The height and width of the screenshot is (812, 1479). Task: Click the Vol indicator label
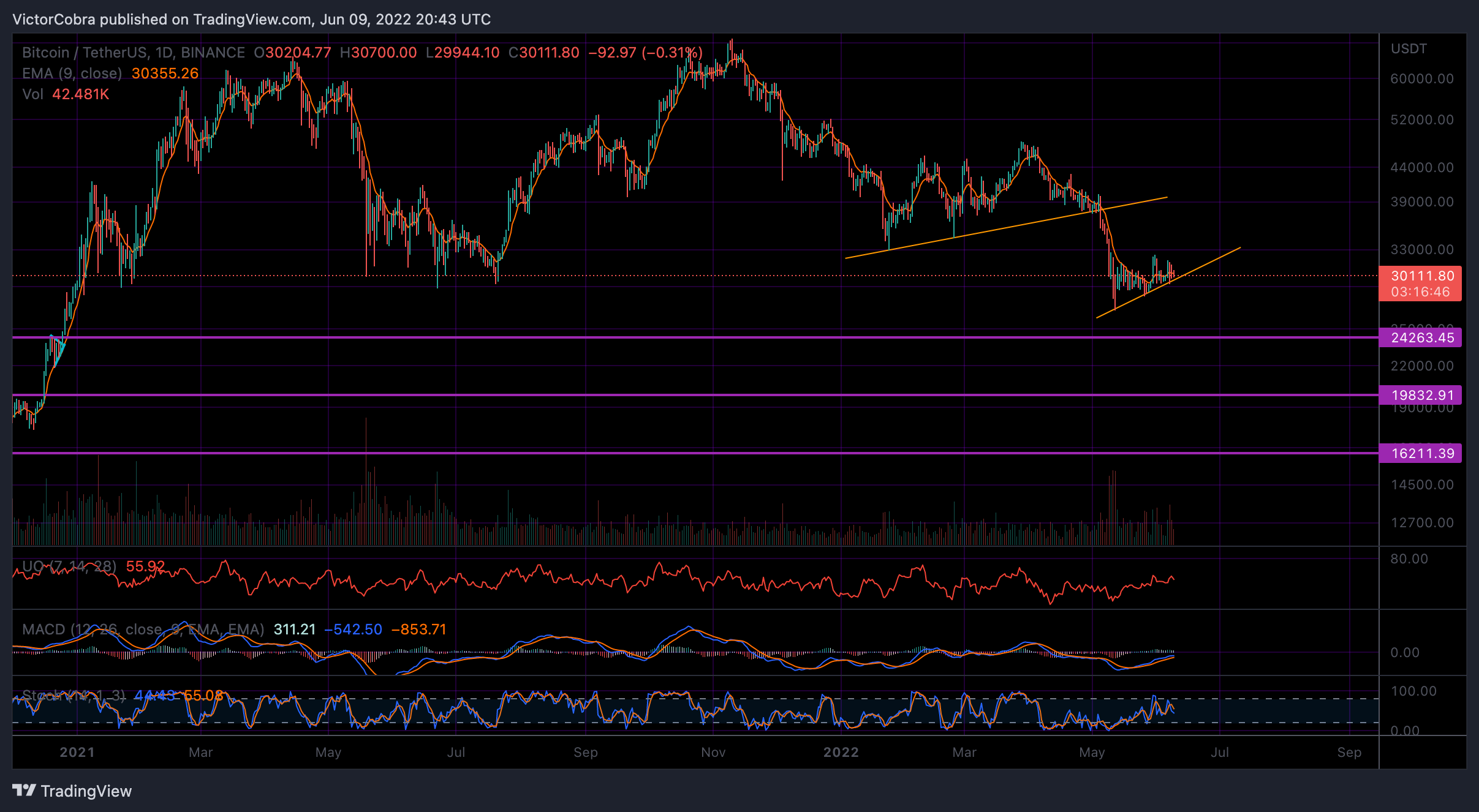pyautogui.click(x=32, y=94)
